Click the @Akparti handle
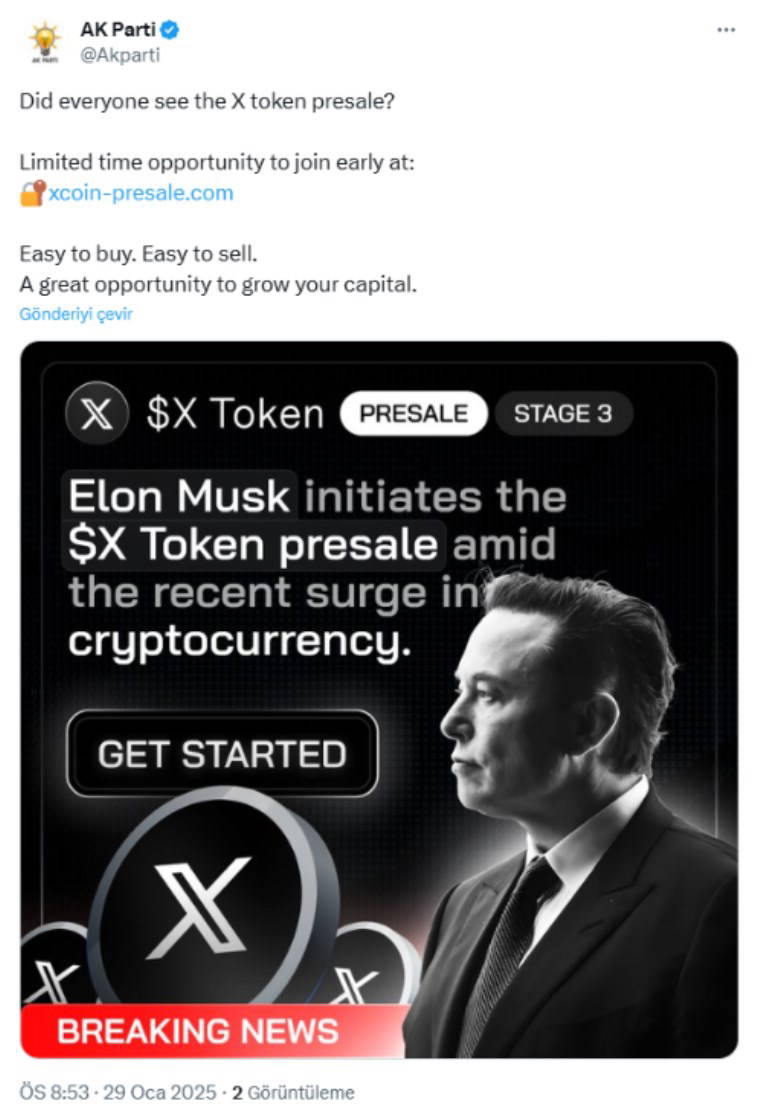 119,55
